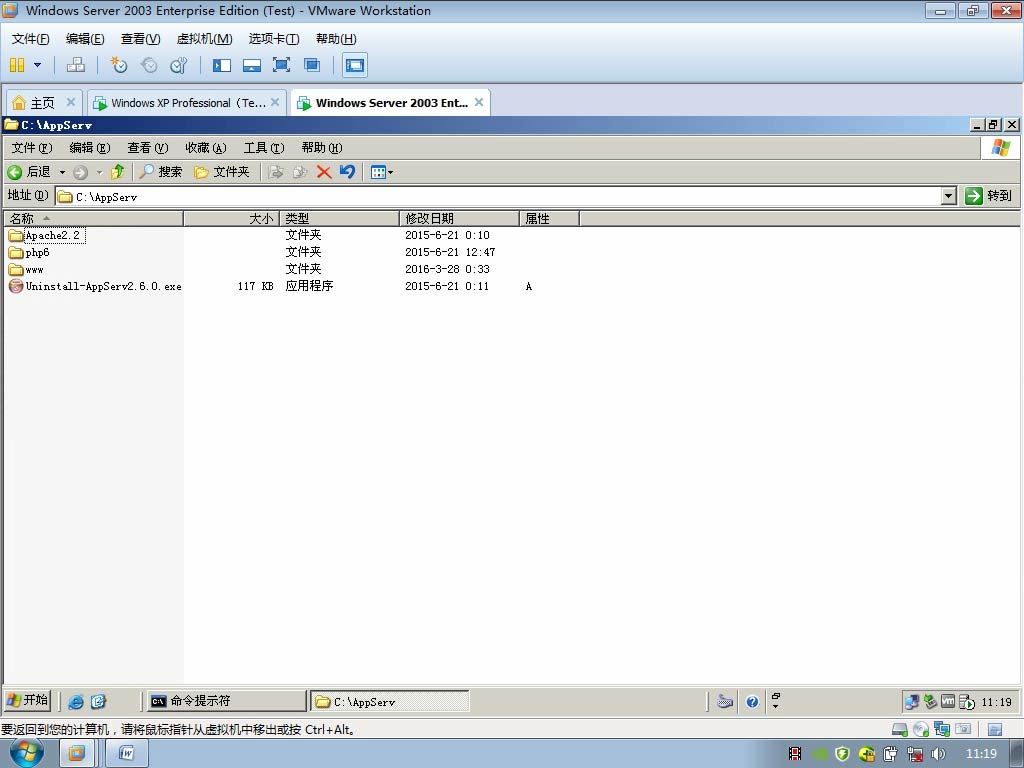Open Explorer 帮助(H) menu
Viewport: 1024px width, 768px height.
tap(322, 148)
